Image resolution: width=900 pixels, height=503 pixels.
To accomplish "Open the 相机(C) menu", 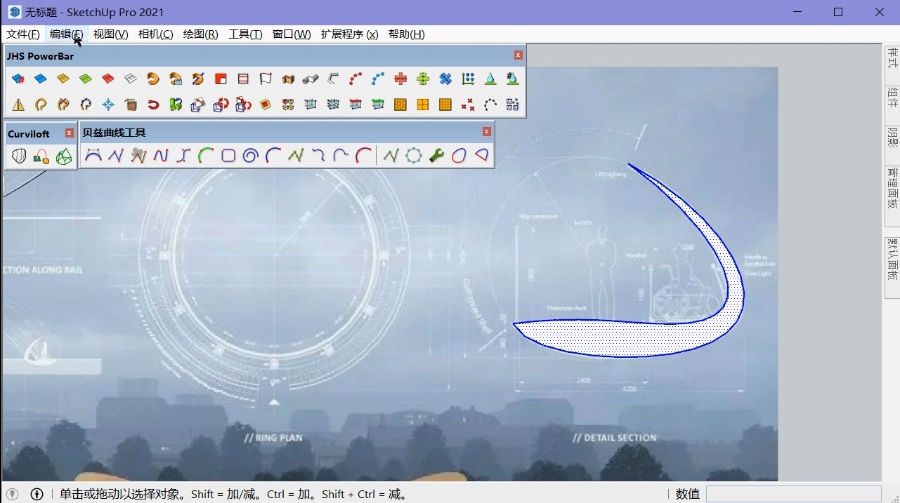I will pyautogui.click(x=156, y=34).
